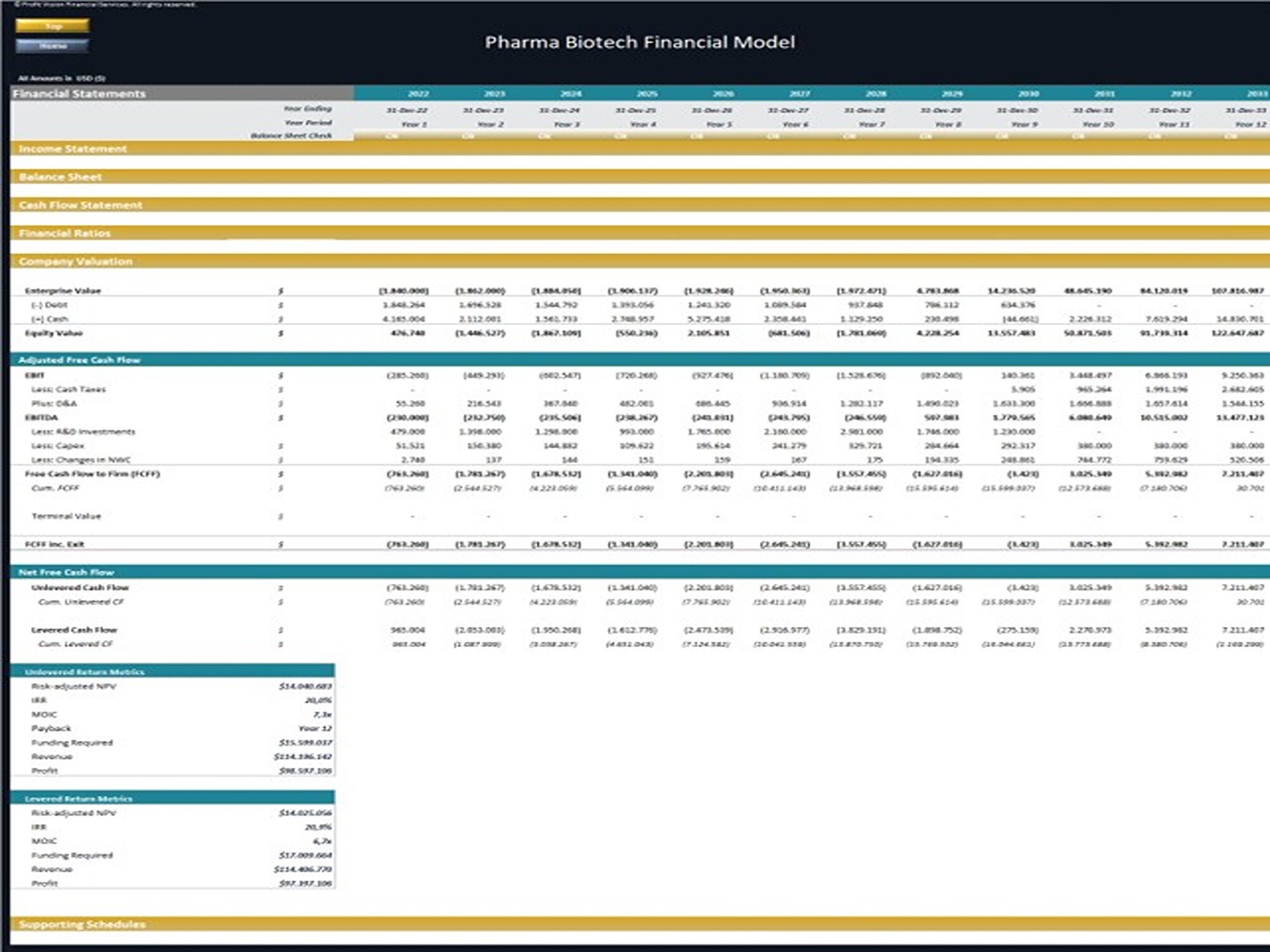
Task: Expand the Balance Sheet section
Action: tap(60, 177)
